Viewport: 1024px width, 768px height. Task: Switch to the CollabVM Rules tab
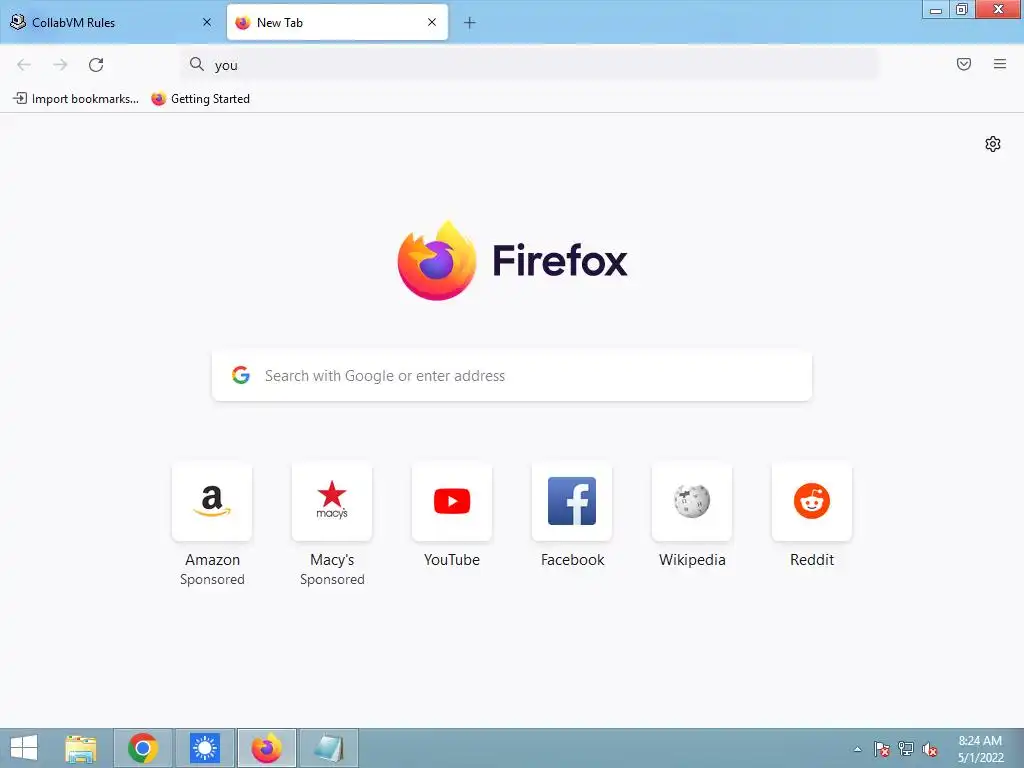point(111,23)
